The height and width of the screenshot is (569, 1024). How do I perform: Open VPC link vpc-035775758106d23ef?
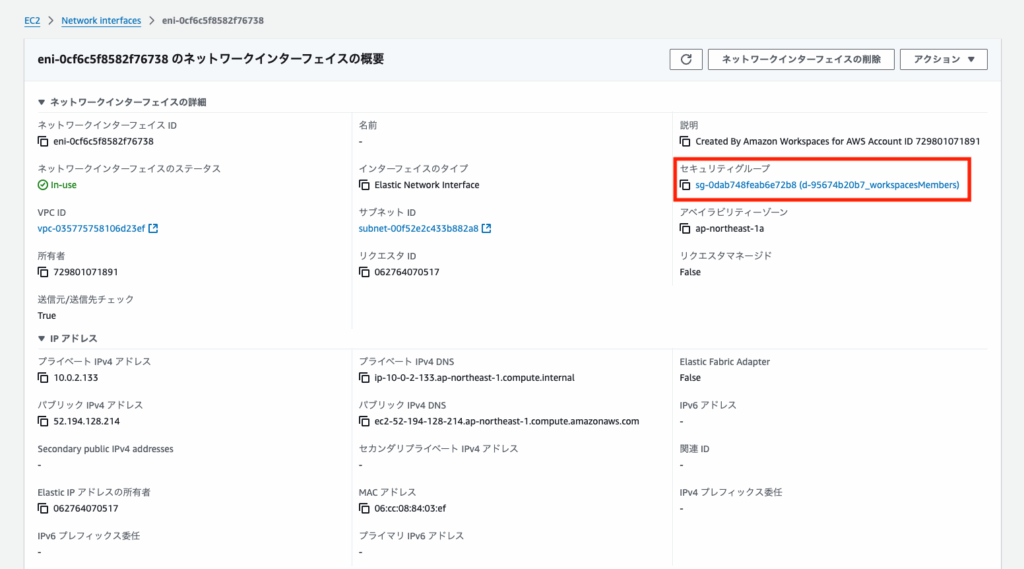91,229
